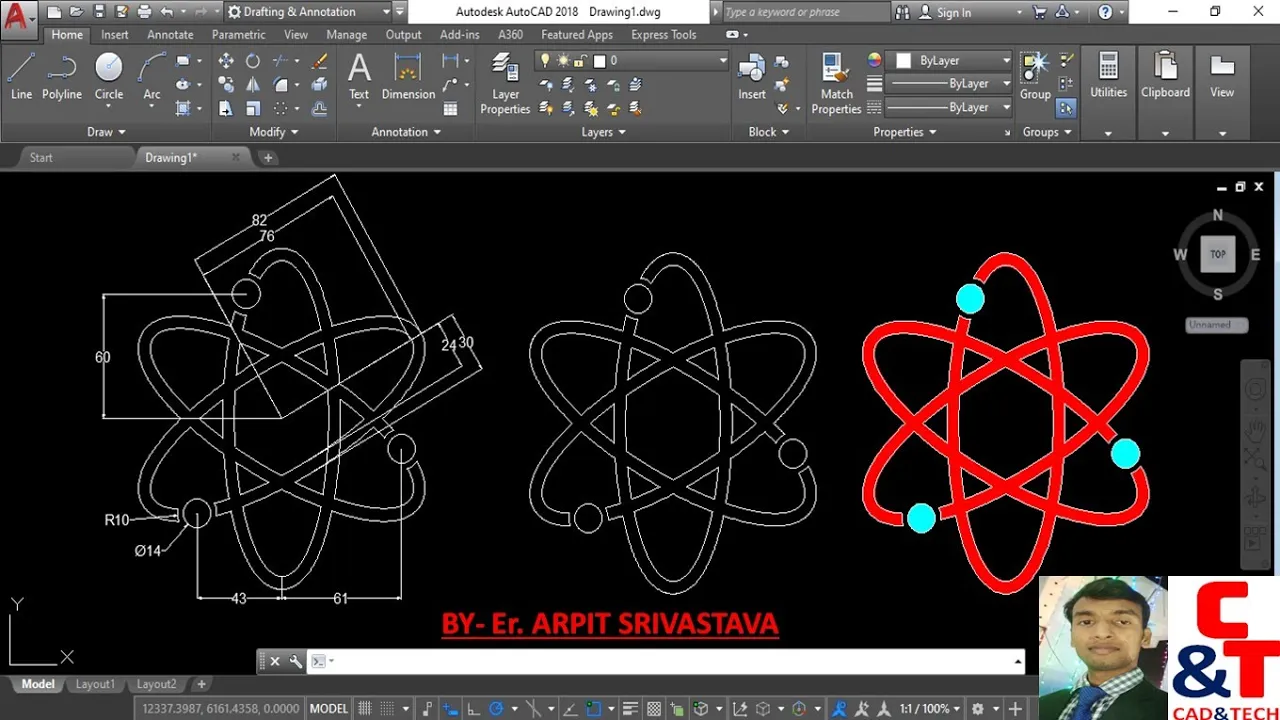Image resolution: width=1280 pixels, height=720 pixels.
Task: Expand the Draw panel
Action: pyautogui.click(x=106, y=132)
